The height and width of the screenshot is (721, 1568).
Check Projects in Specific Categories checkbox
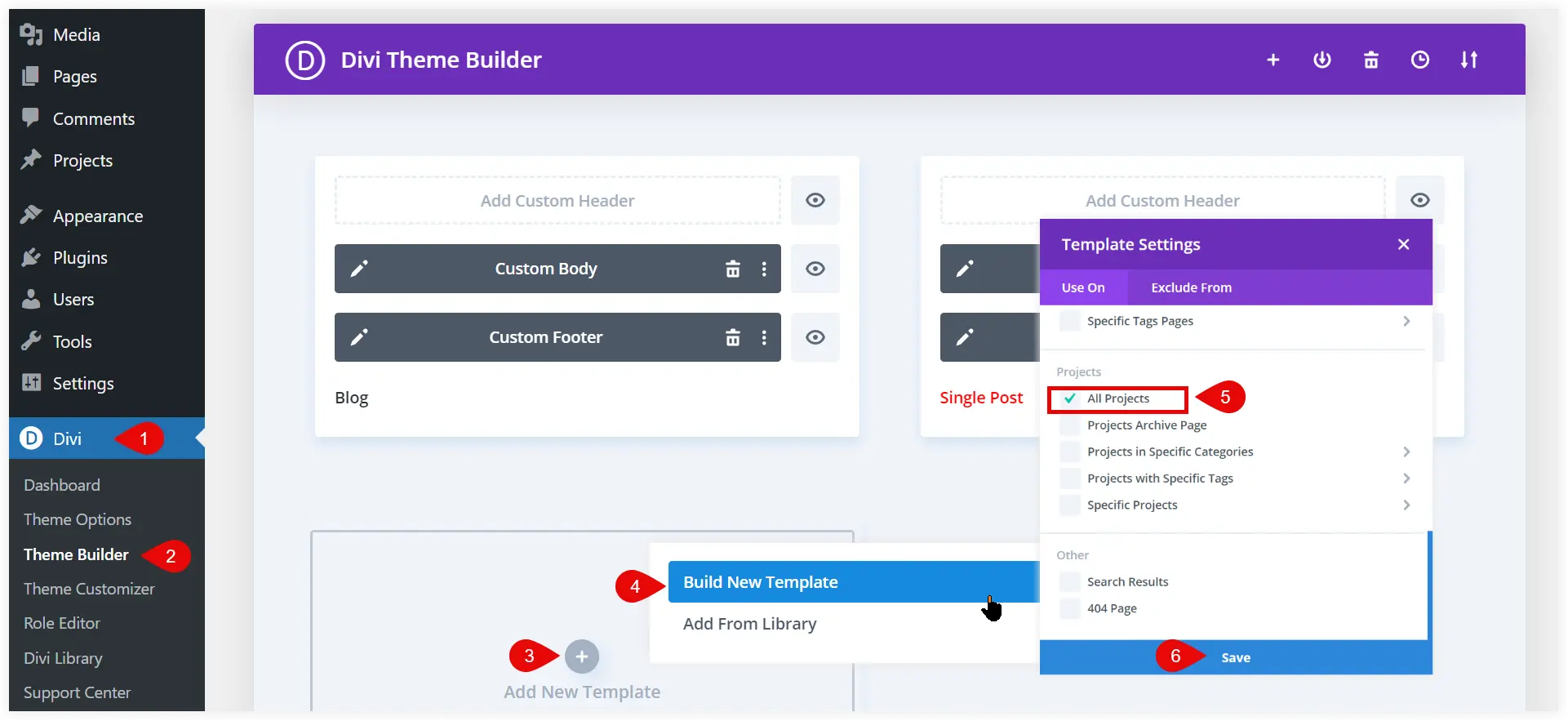pyautogui.click(x=1069, y=452)
